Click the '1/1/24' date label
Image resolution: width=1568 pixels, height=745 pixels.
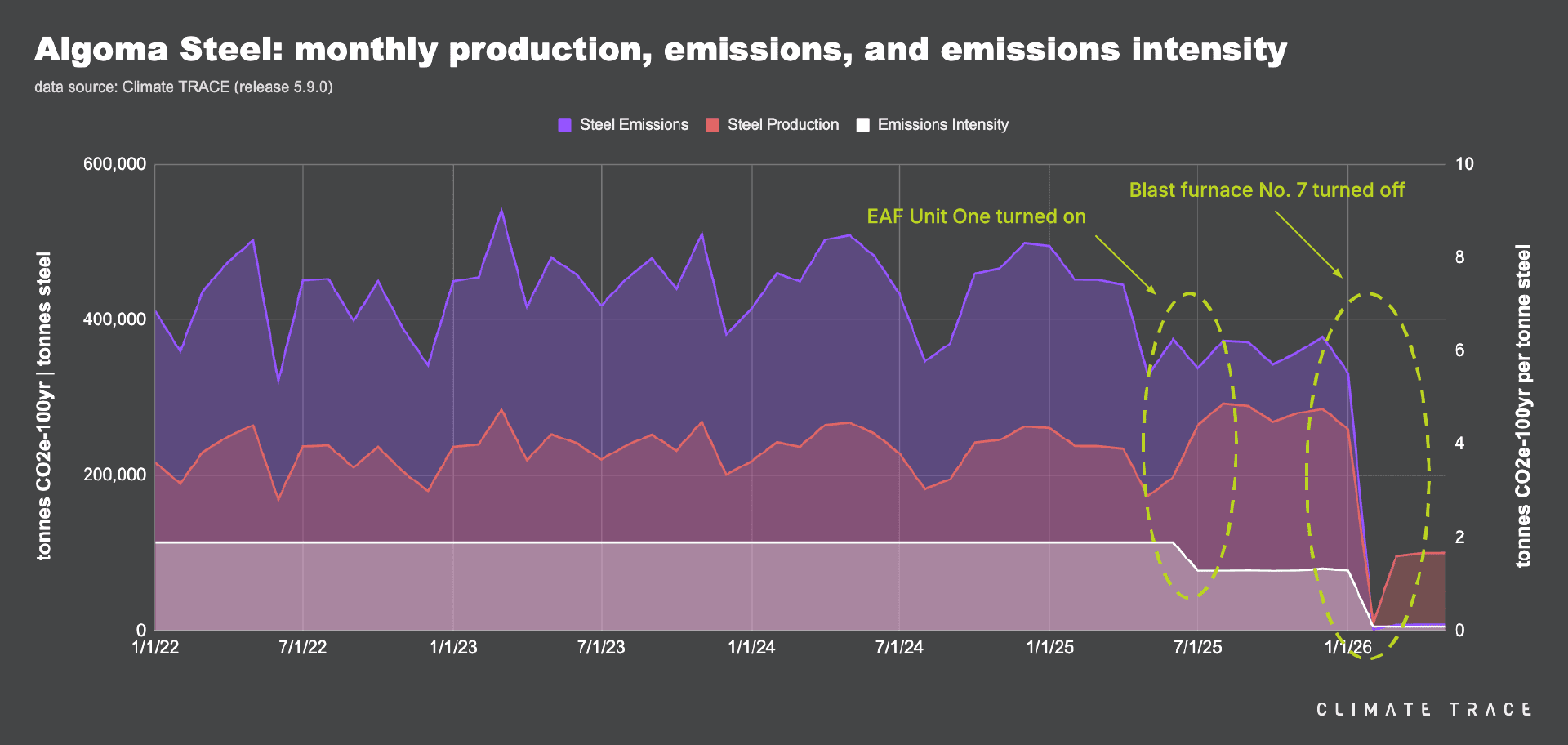point(751,647)
